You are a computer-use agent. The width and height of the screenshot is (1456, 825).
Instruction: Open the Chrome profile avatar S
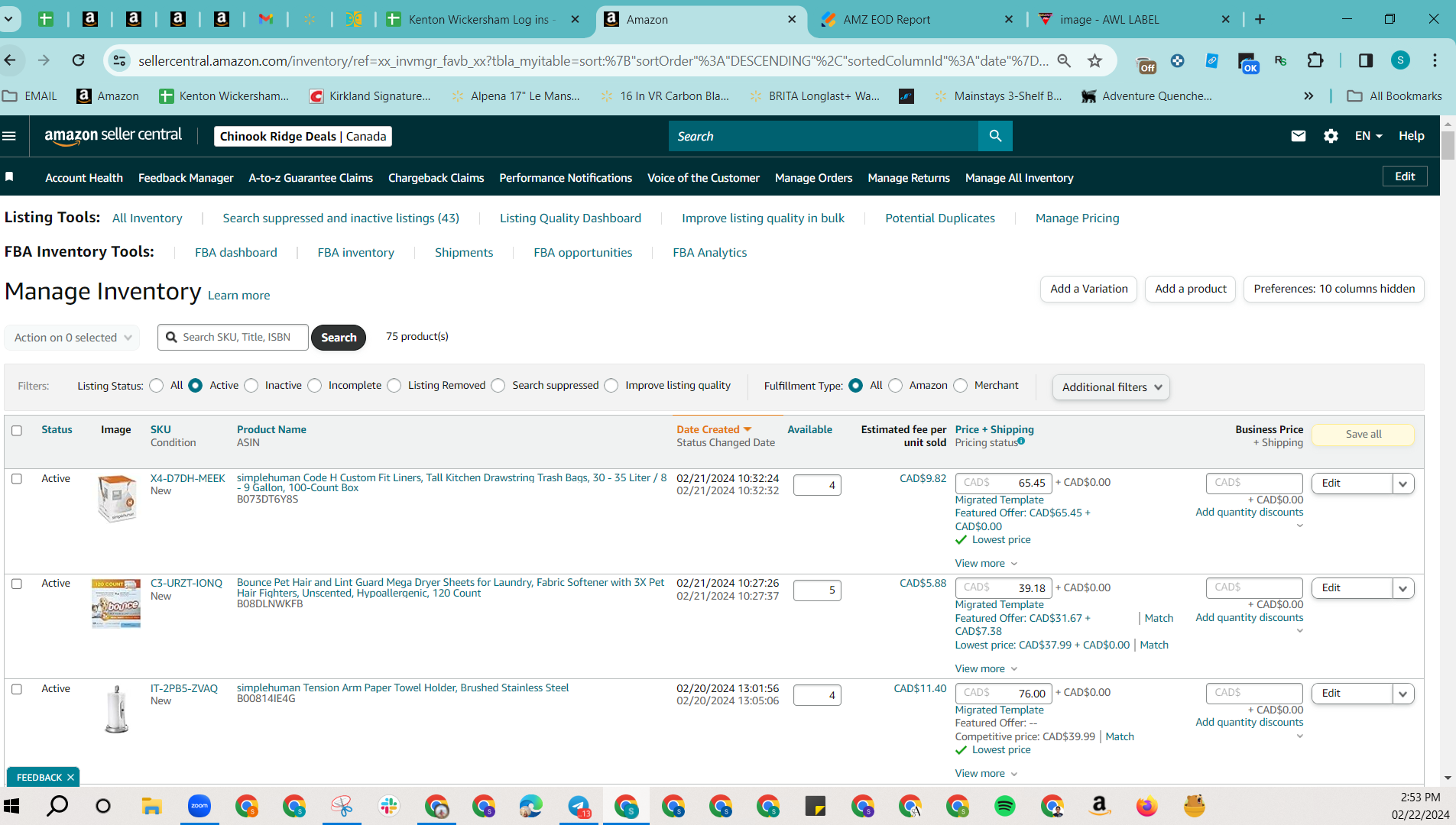pyautogui.click(x=1400, y=60)
